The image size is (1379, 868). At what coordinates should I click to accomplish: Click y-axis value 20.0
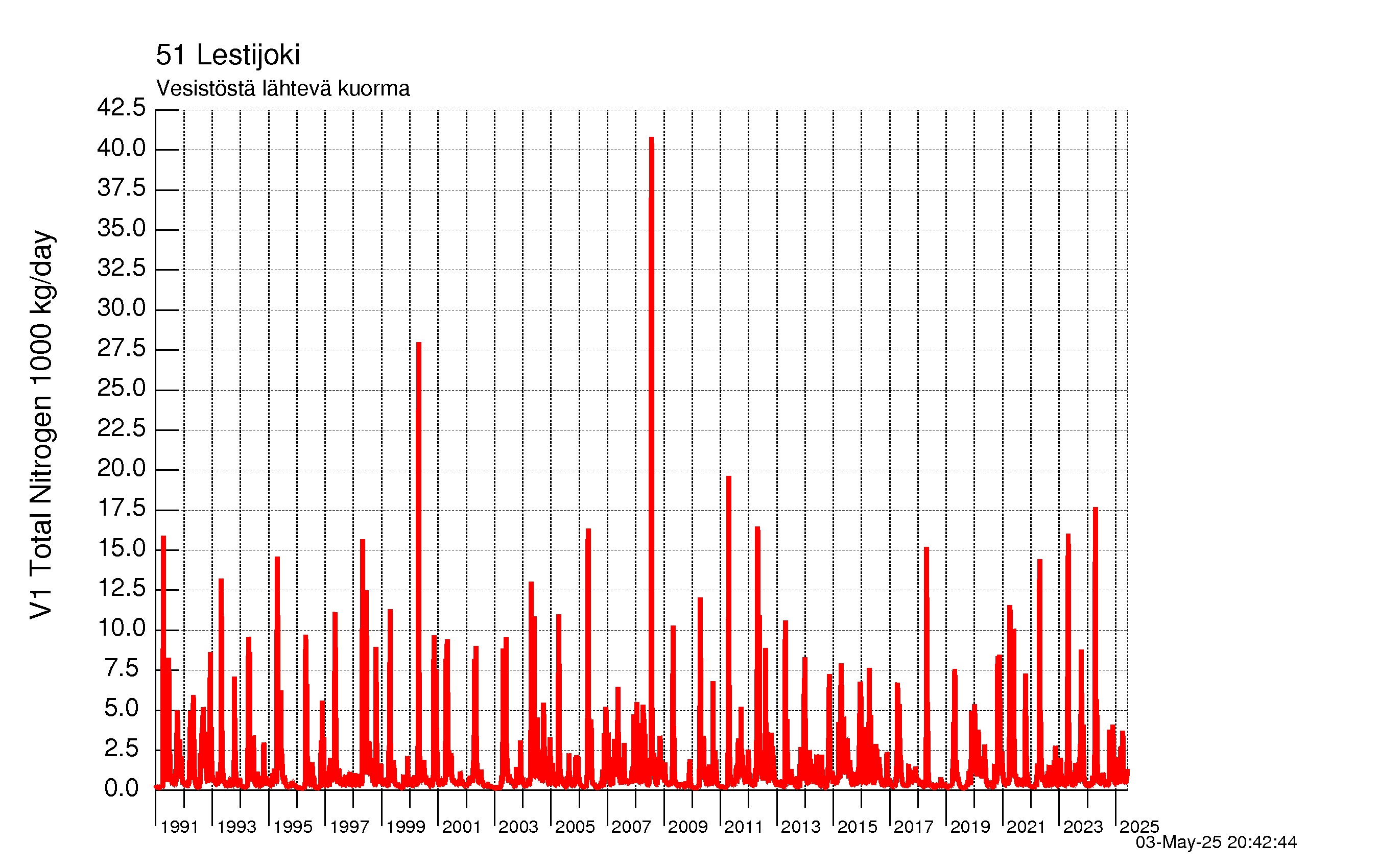click(122, 468)
